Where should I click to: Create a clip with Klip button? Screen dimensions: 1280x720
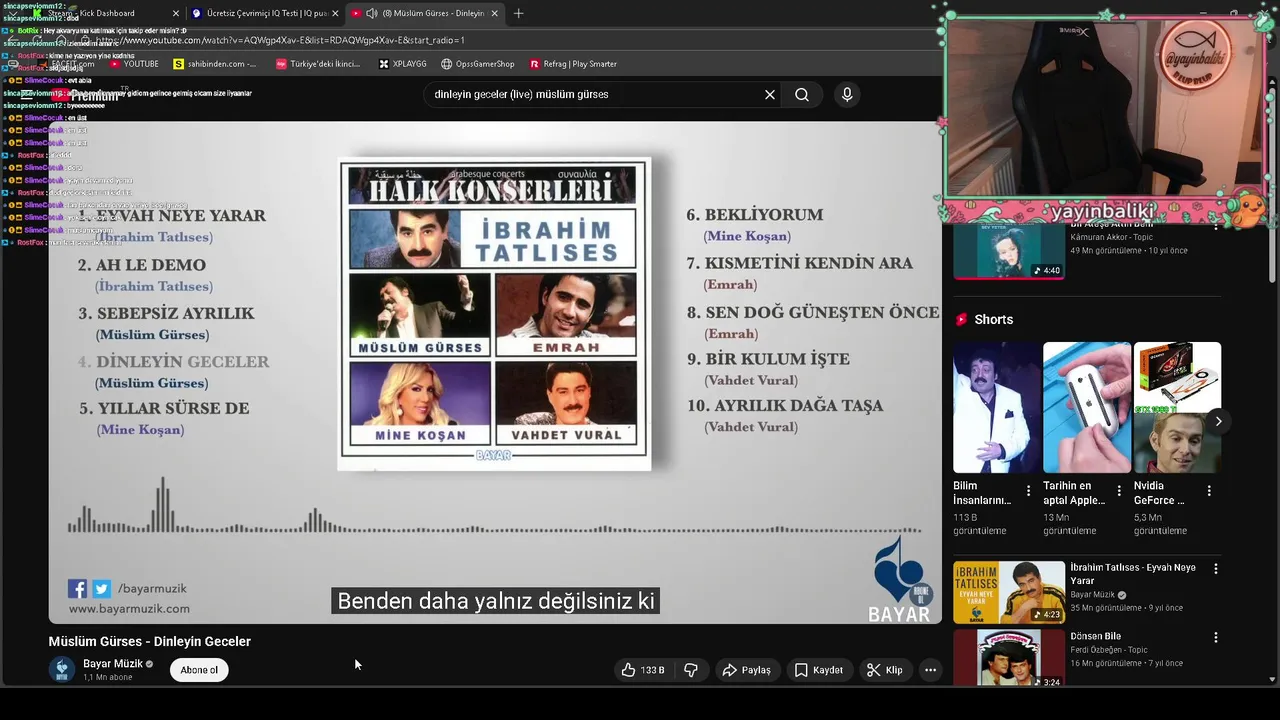click(x=884, y=670)
